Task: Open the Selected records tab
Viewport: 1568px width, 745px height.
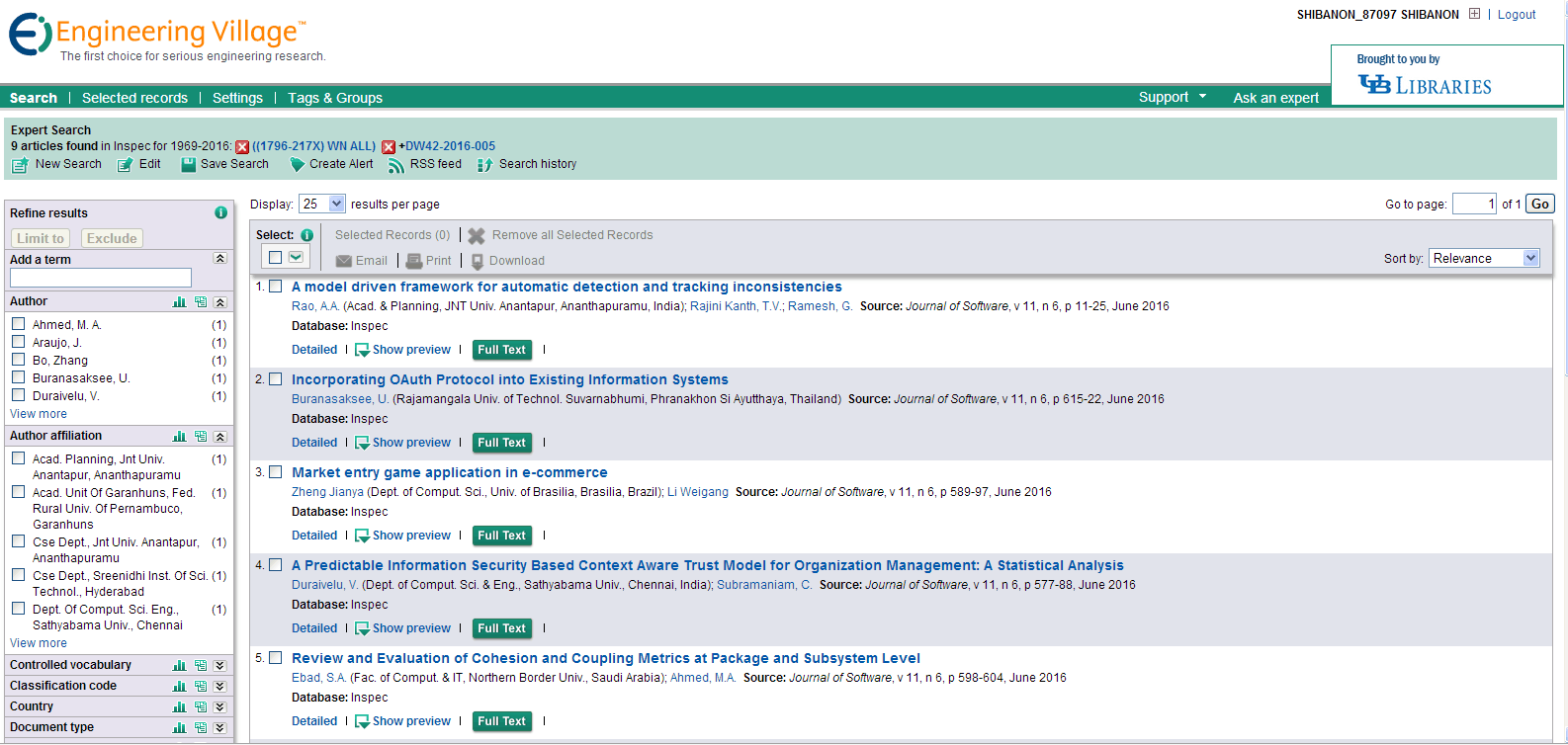Action: click(x=134, y=98)
